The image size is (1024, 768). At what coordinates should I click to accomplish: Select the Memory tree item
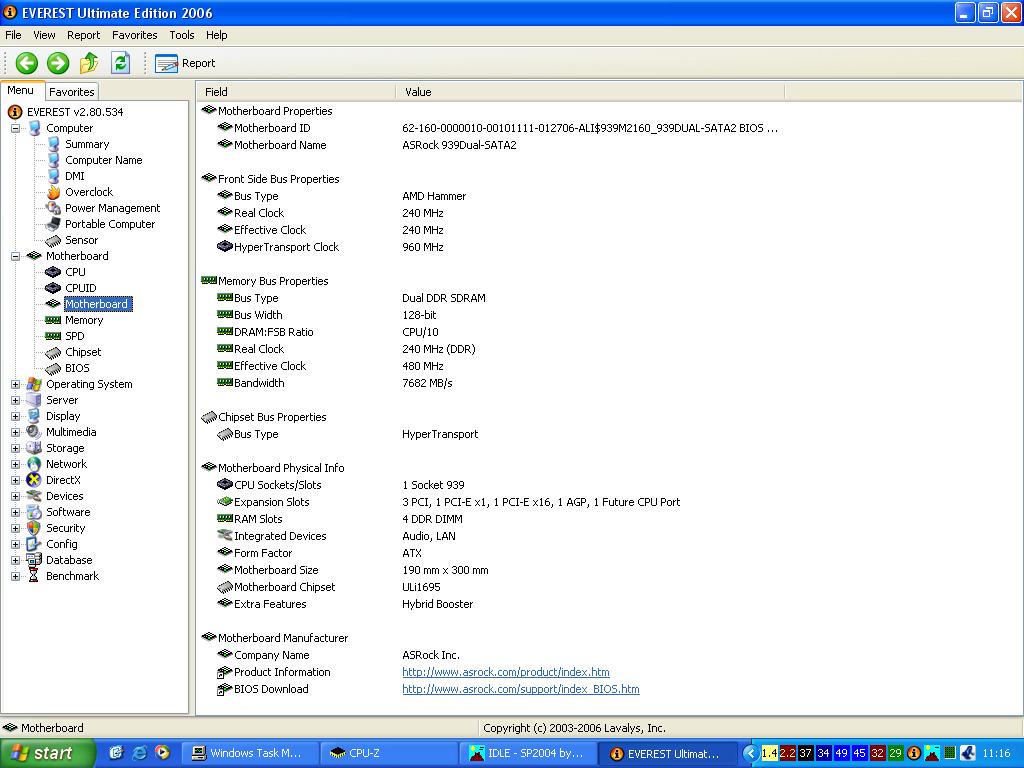coord(84,320)
